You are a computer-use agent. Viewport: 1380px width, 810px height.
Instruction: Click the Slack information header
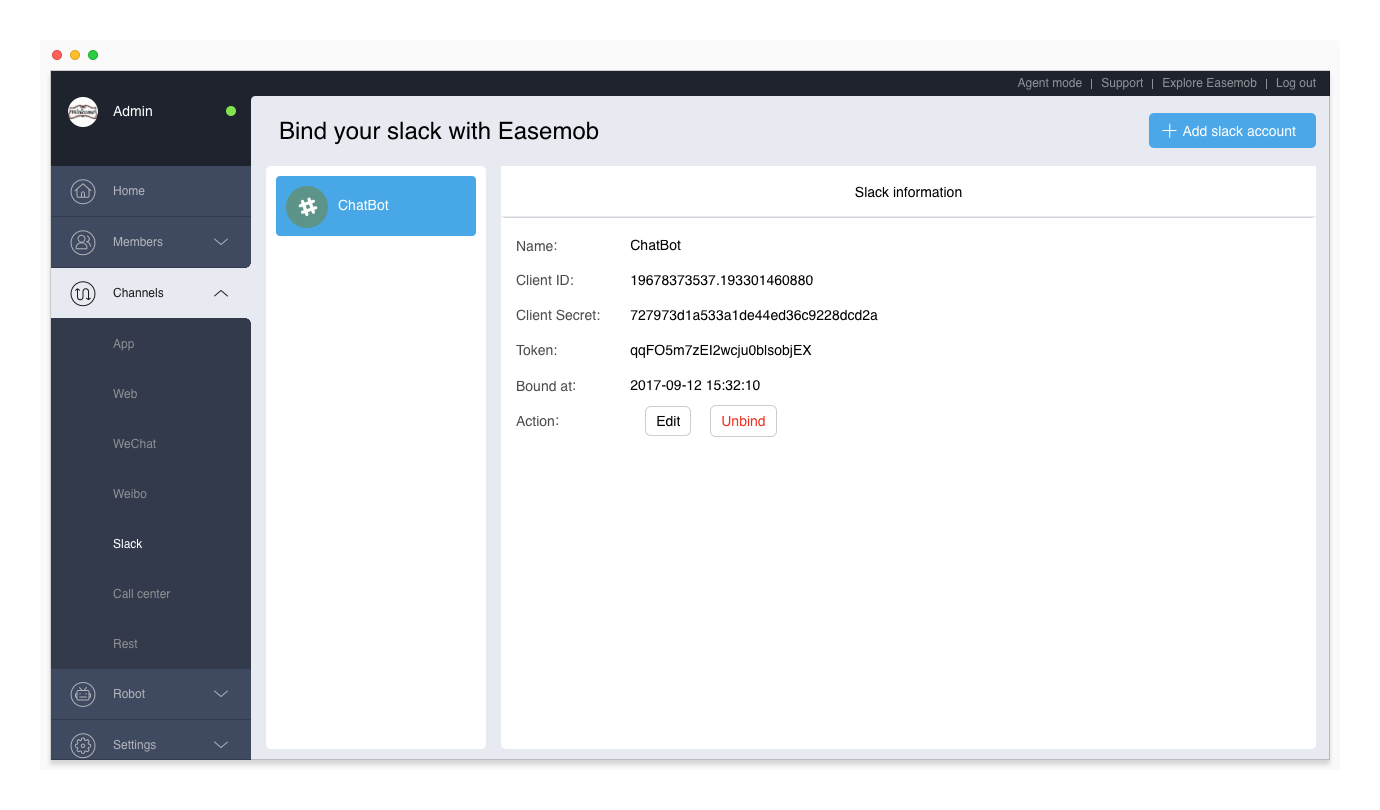pyautogui.click(x=908, y=192)
